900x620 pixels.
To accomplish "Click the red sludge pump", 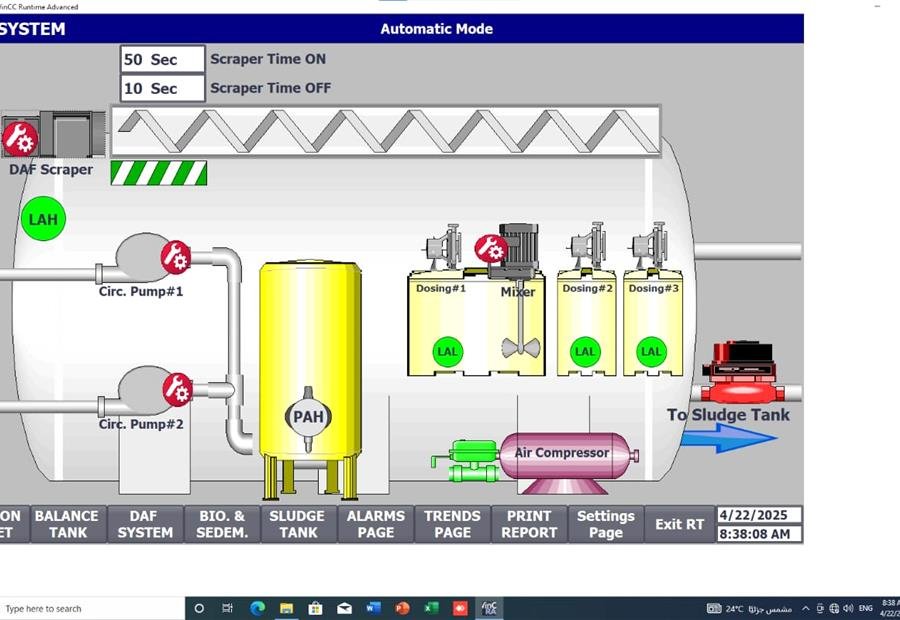I will (x=742, y=373).
